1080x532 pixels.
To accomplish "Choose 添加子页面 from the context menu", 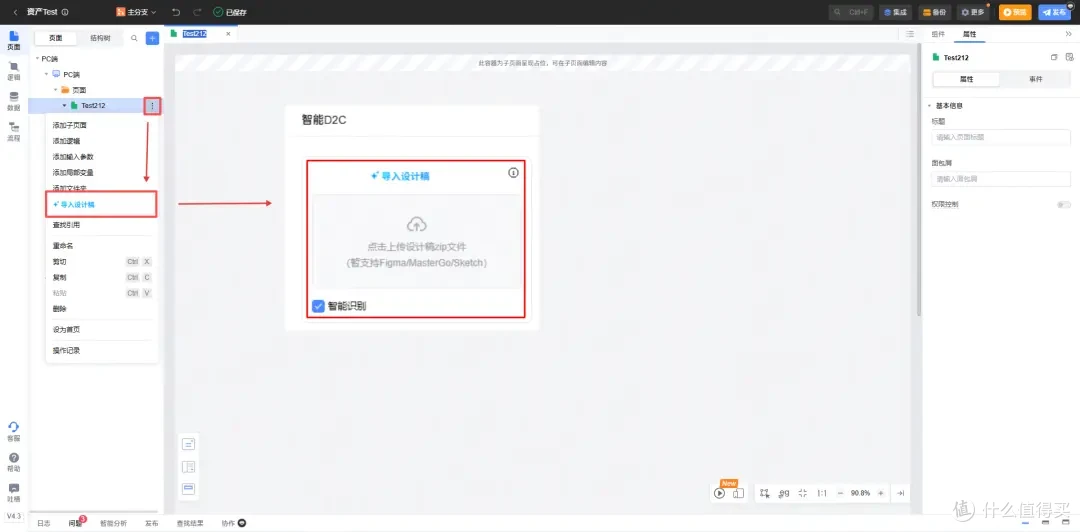I will click(x=70, y=125).
